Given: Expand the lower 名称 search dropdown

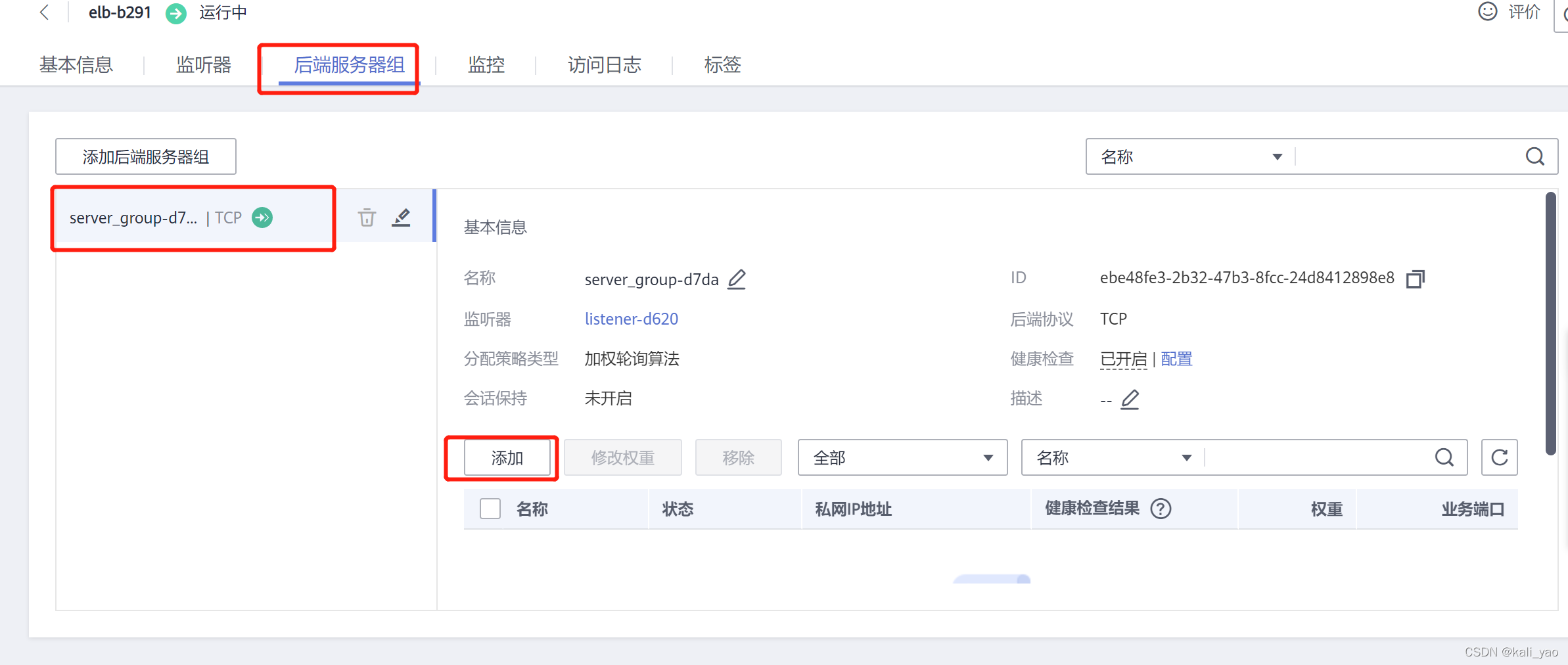Looking at the screenshot, I should coord(1113,457).
